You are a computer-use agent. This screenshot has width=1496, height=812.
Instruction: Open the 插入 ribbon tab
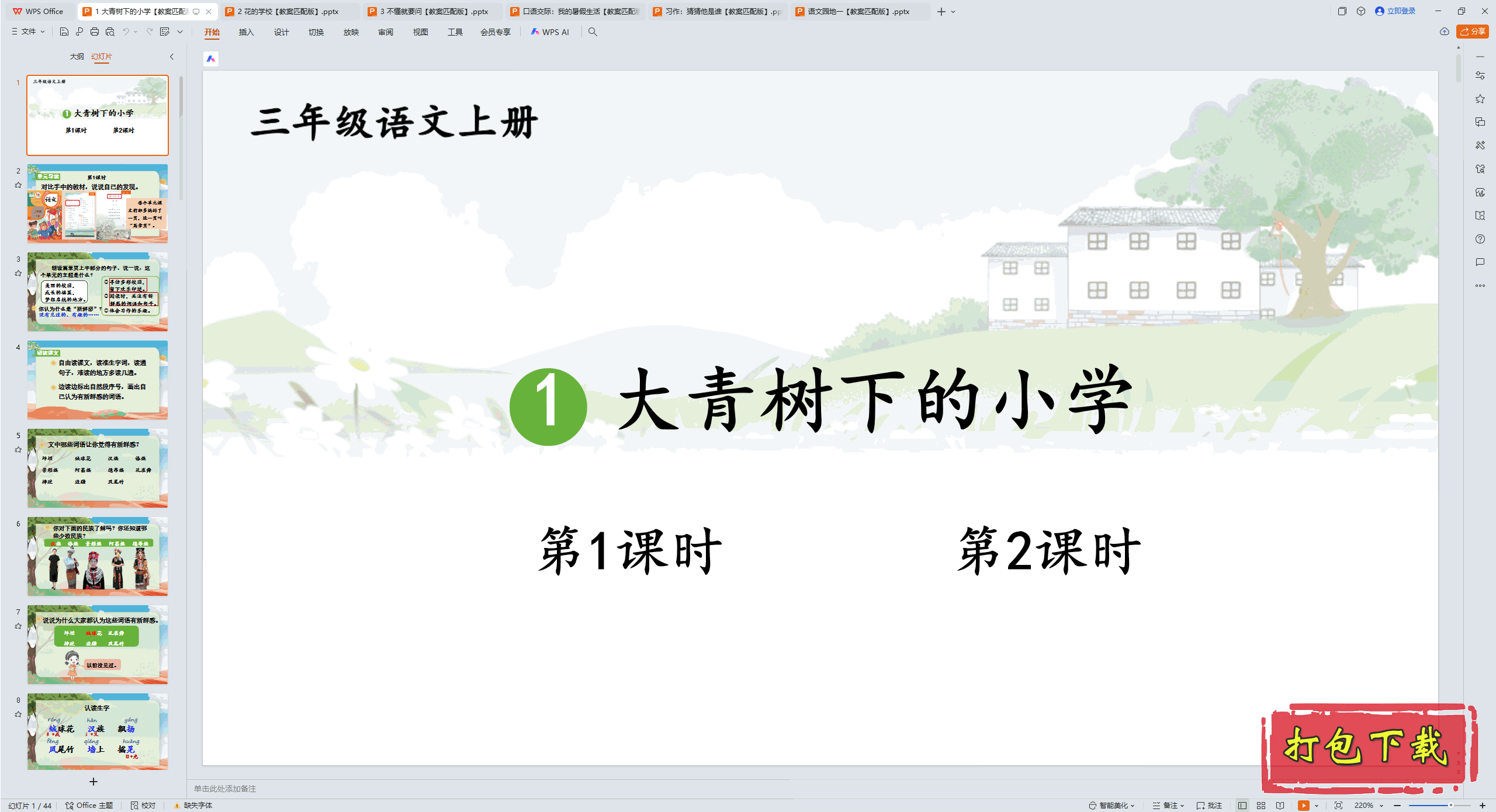246,32
